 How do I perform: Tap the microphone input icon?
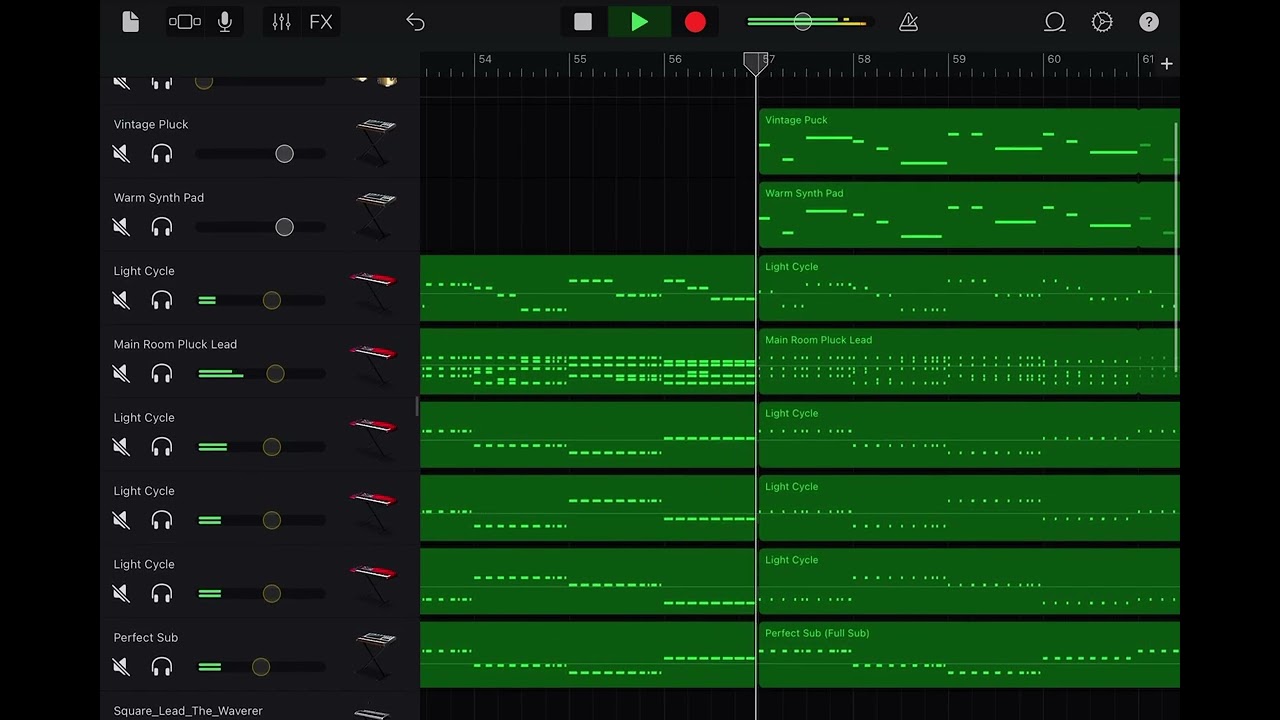225,22
